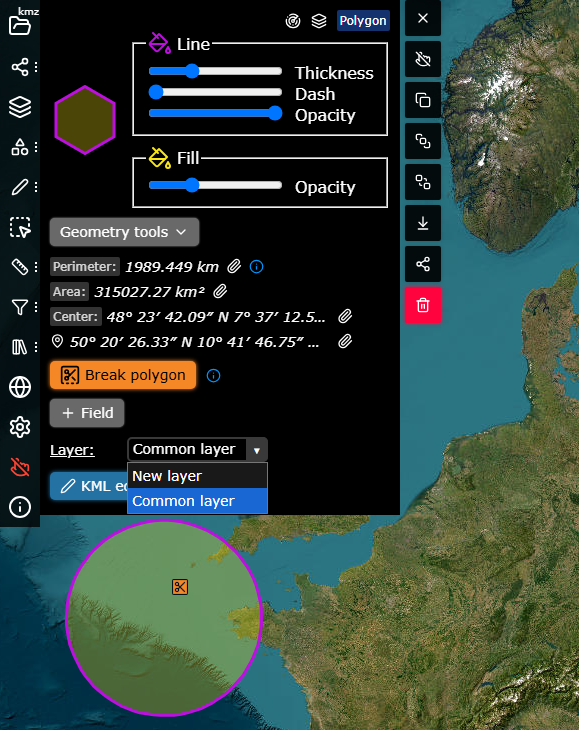
Task: Download the polygon with arrow icon
Action: (423, 223)
